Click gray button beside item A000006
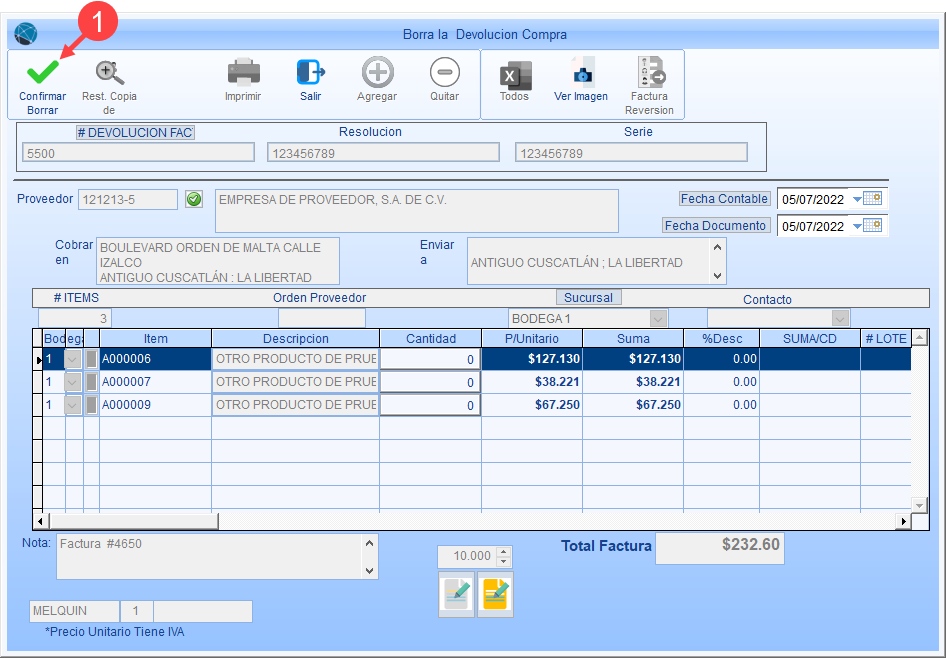The height and width of the screenshot is (658, 946). click(91, 359)
